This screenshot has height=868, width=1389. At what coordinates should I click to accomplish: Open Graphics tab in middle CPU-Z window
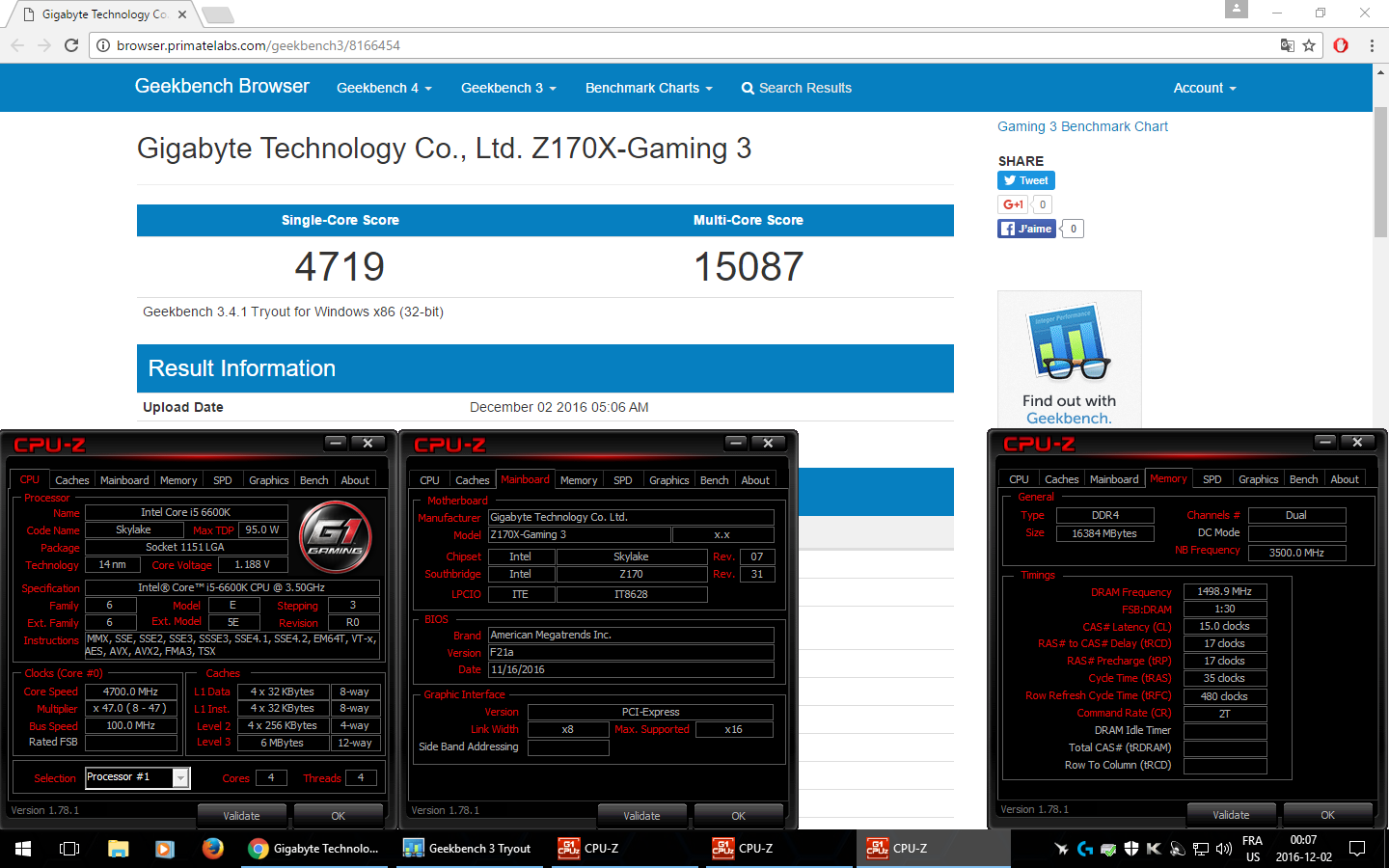[668, 480]
